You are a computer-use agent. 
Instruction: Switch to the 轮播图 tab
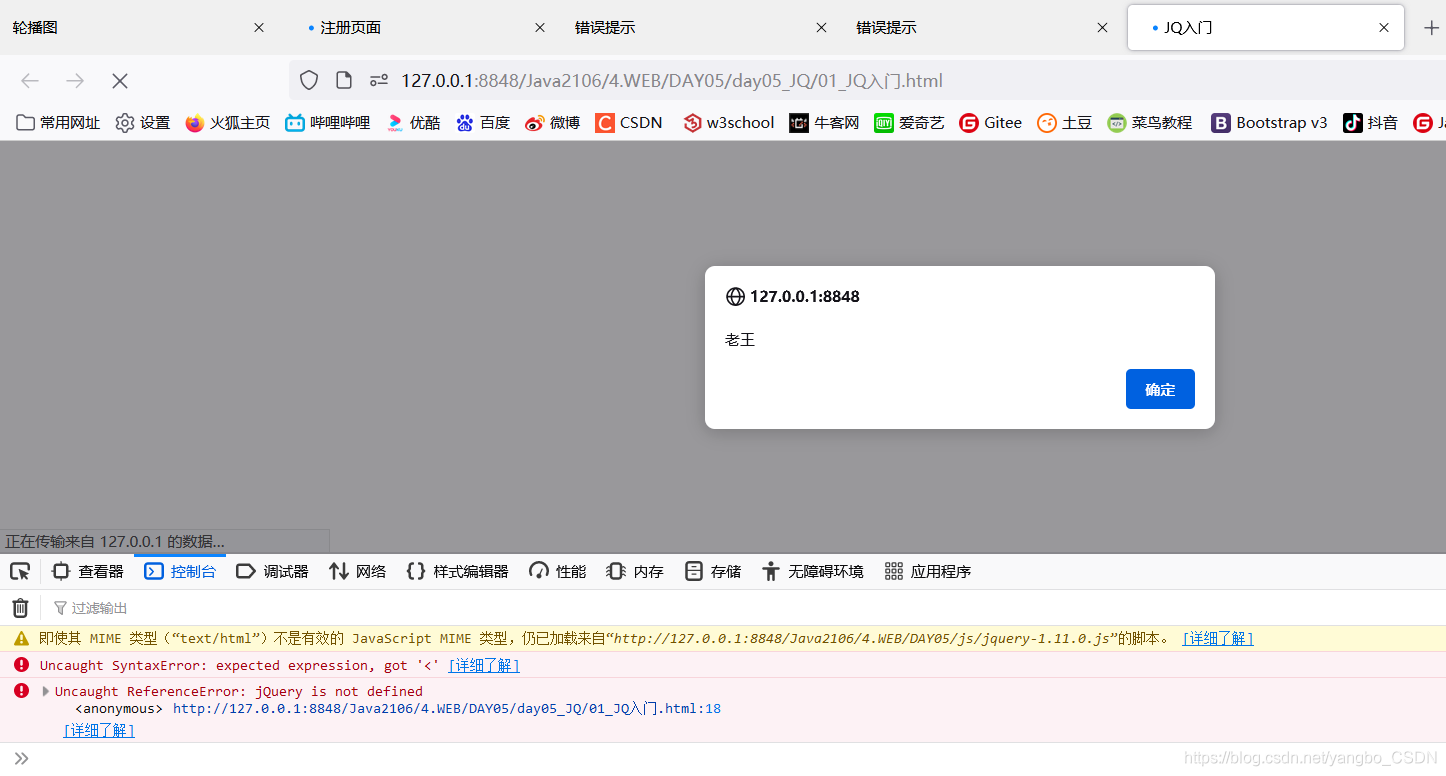(140, 28)
